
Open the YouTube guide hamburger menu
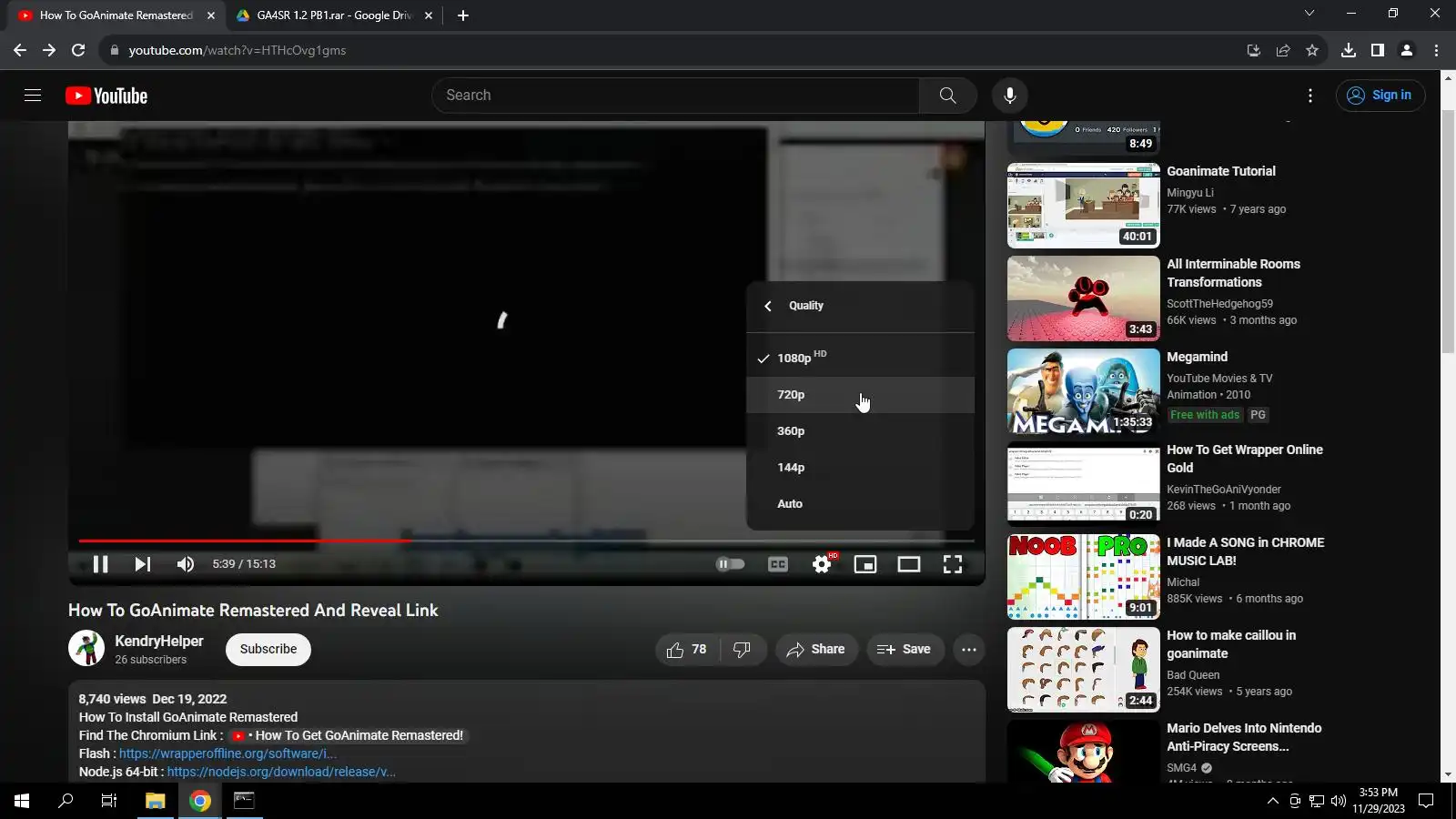point(33,96)
